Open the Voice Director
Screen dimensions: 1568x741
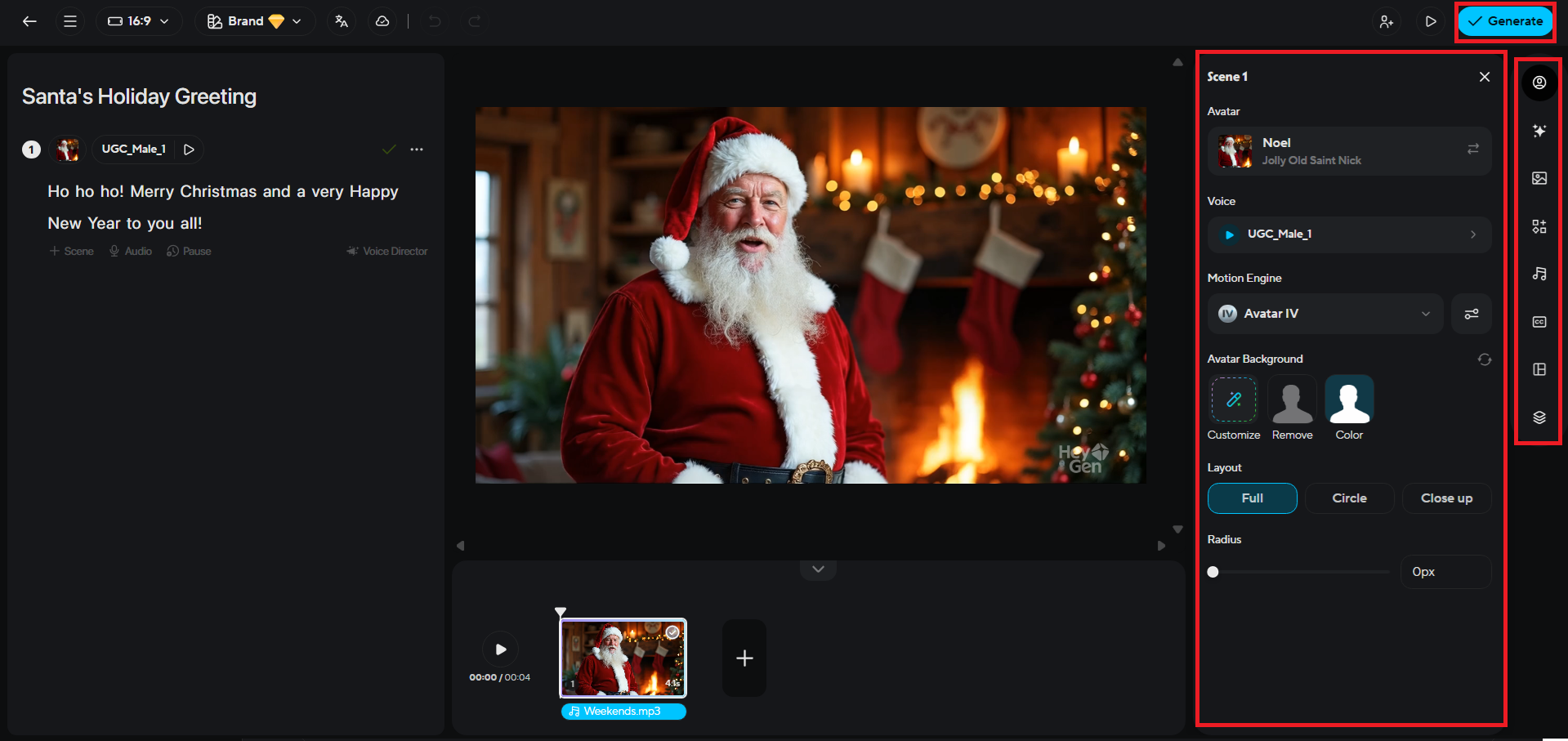pos(386,252)
